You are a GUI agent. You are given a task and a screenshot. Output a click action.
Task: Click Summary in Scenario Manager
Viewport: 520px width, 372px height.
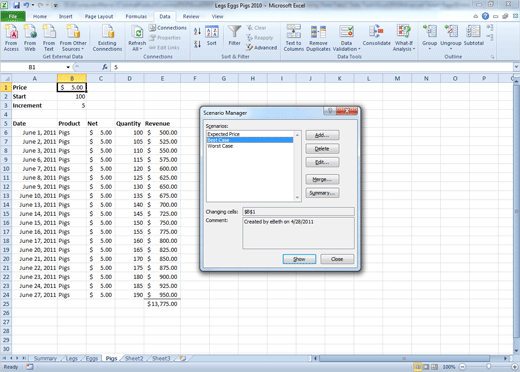coord(322,193)
